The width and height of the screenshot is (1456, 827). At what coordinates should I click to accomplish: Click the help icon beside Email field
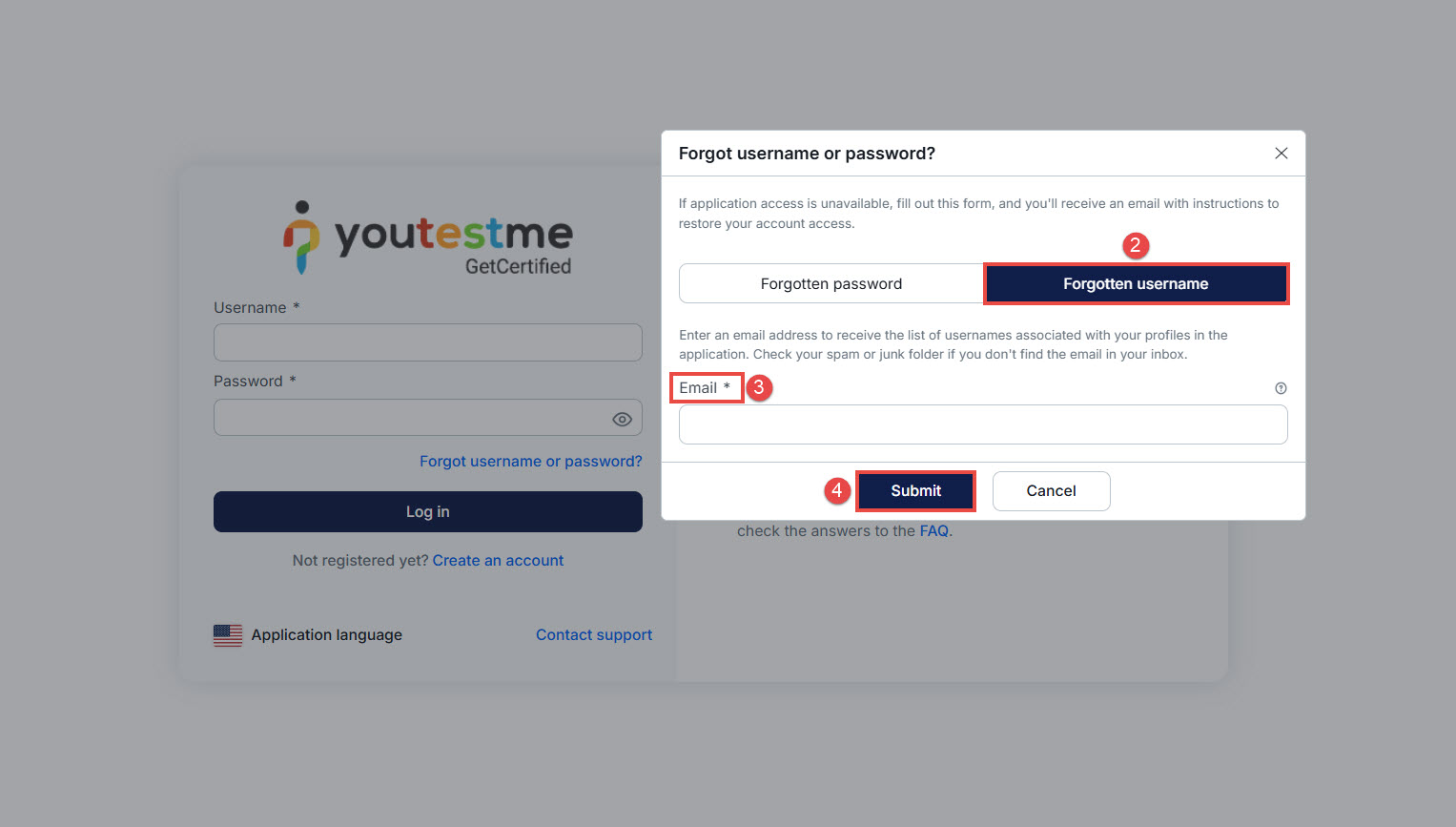[x=1281, y=388]
